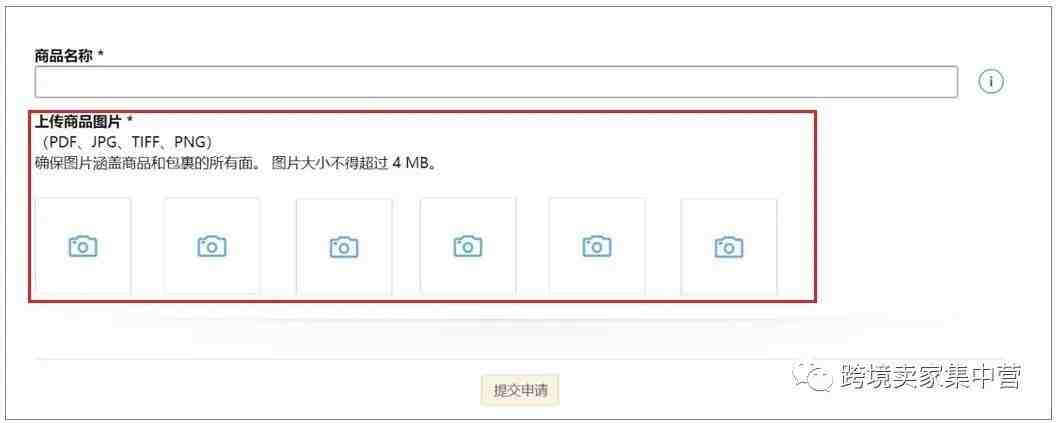Click the sixth camera upload icon
The height and width of the screenshot is (423, 1056).
[x=729, y=247]
